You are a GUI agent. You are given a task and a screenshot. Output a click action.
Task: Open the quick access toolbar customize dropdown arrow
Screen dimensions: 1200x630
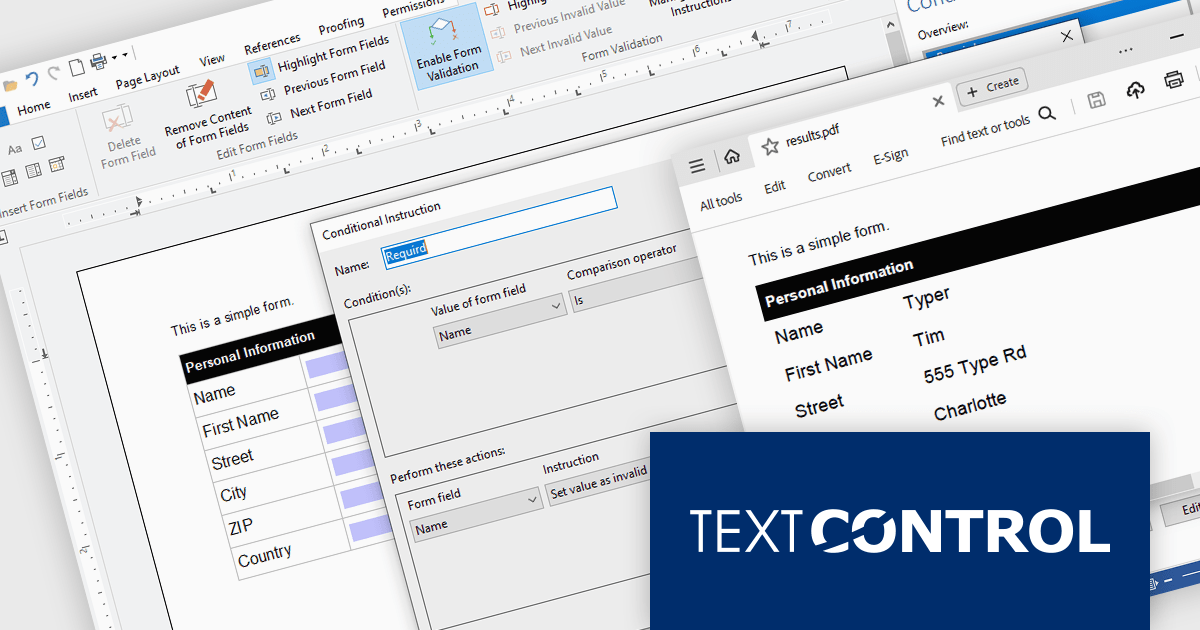[x=127, y=54]
